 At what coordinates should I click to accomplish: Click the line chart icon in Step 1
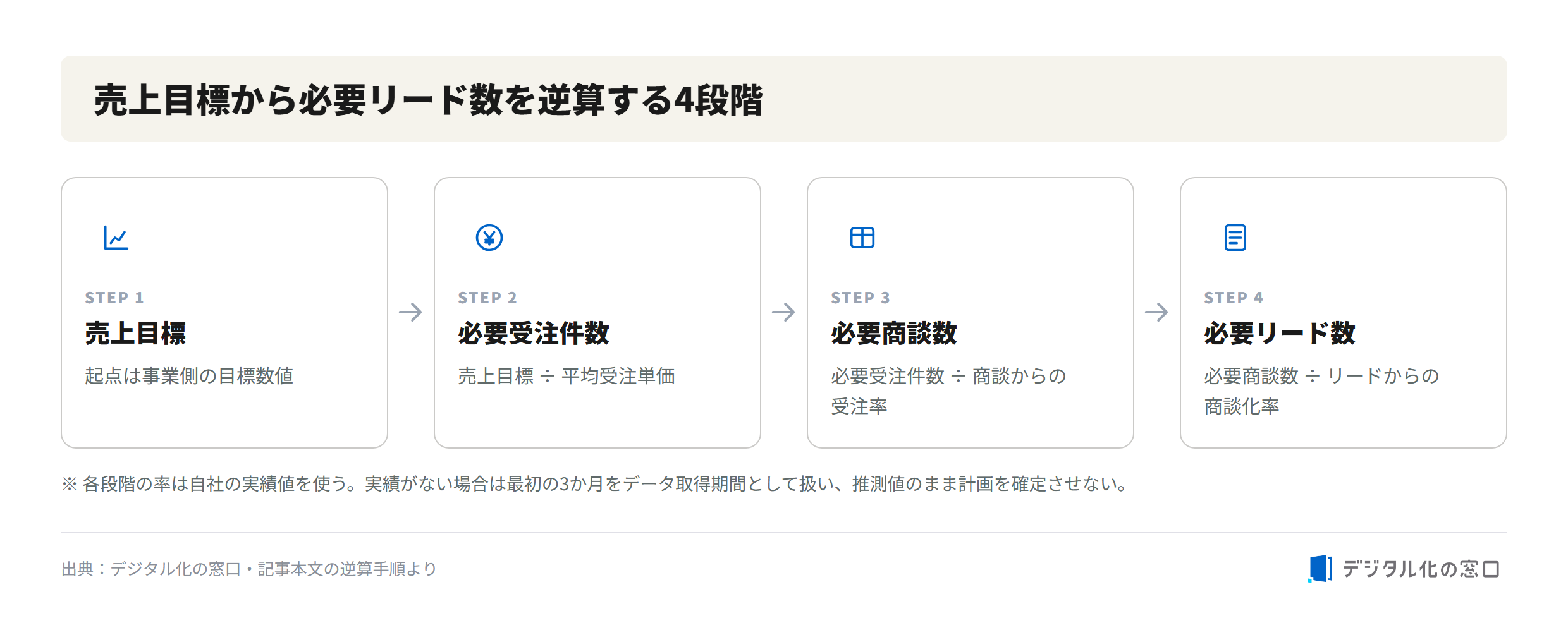click(x=116, y=238)
